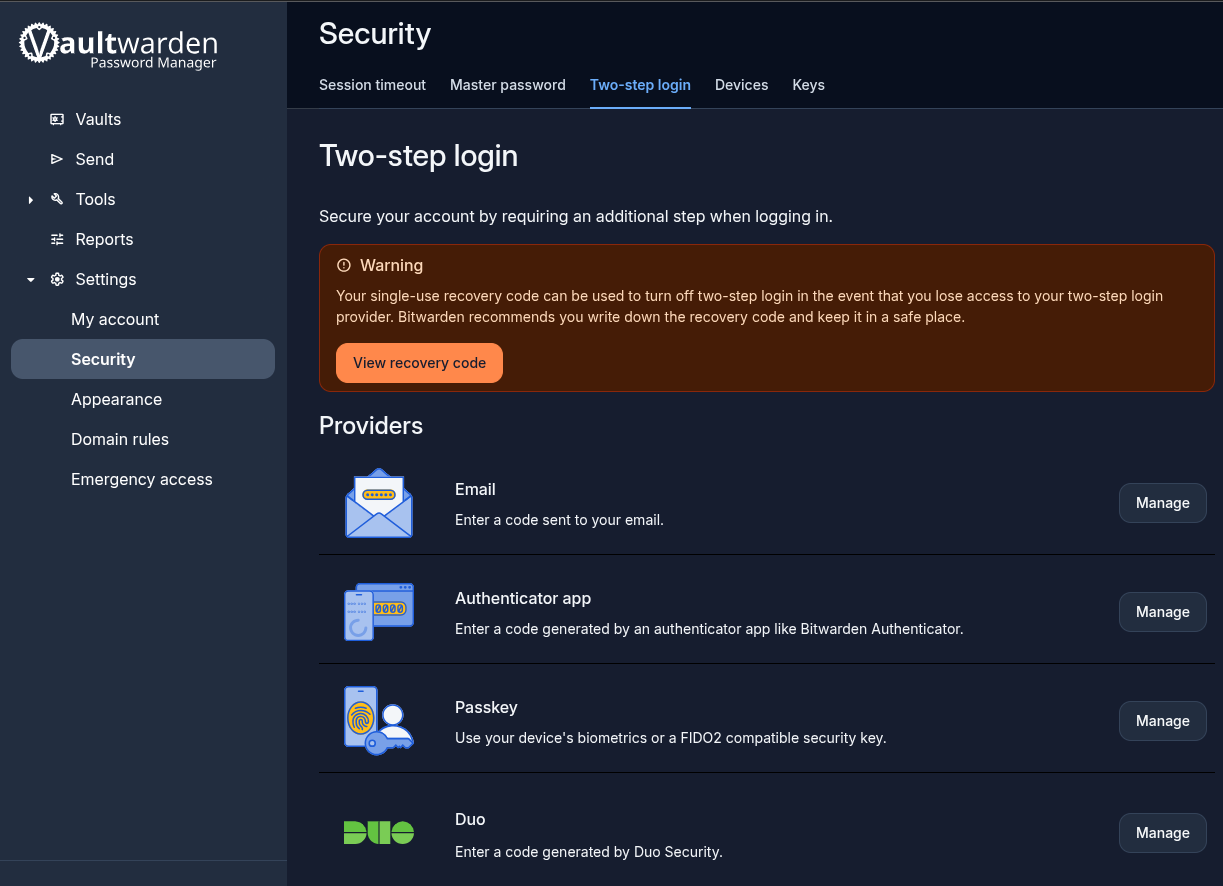
Task: Click the Providers heading
Action: (371, 426)
